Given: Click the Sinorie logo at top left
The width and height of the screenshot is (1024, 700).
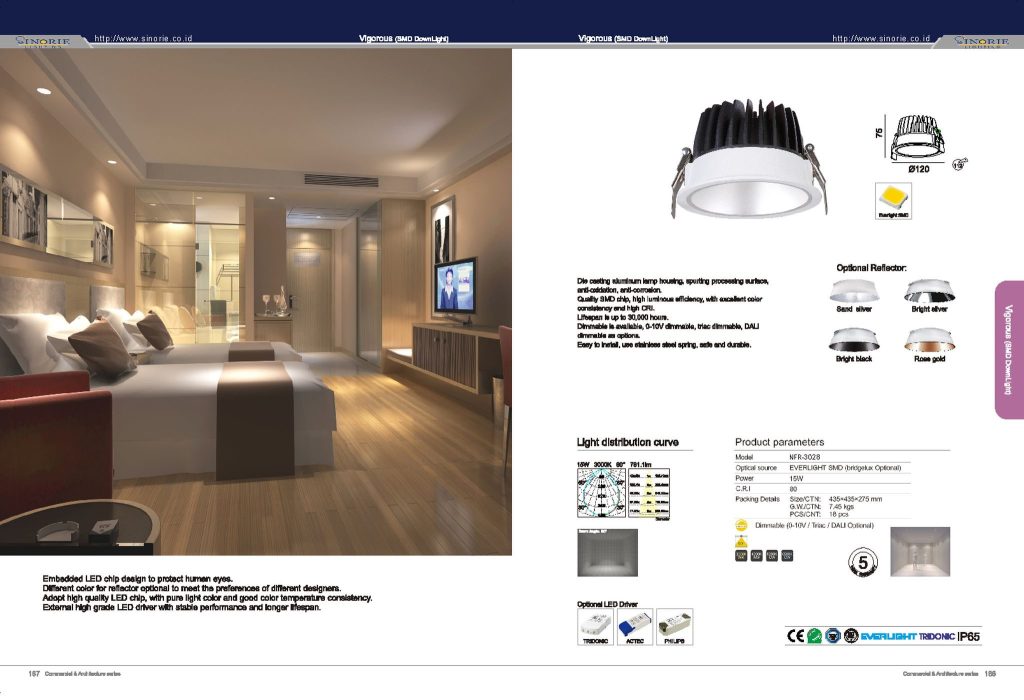Looking at the screenshot, I should (x=37, y=41).
